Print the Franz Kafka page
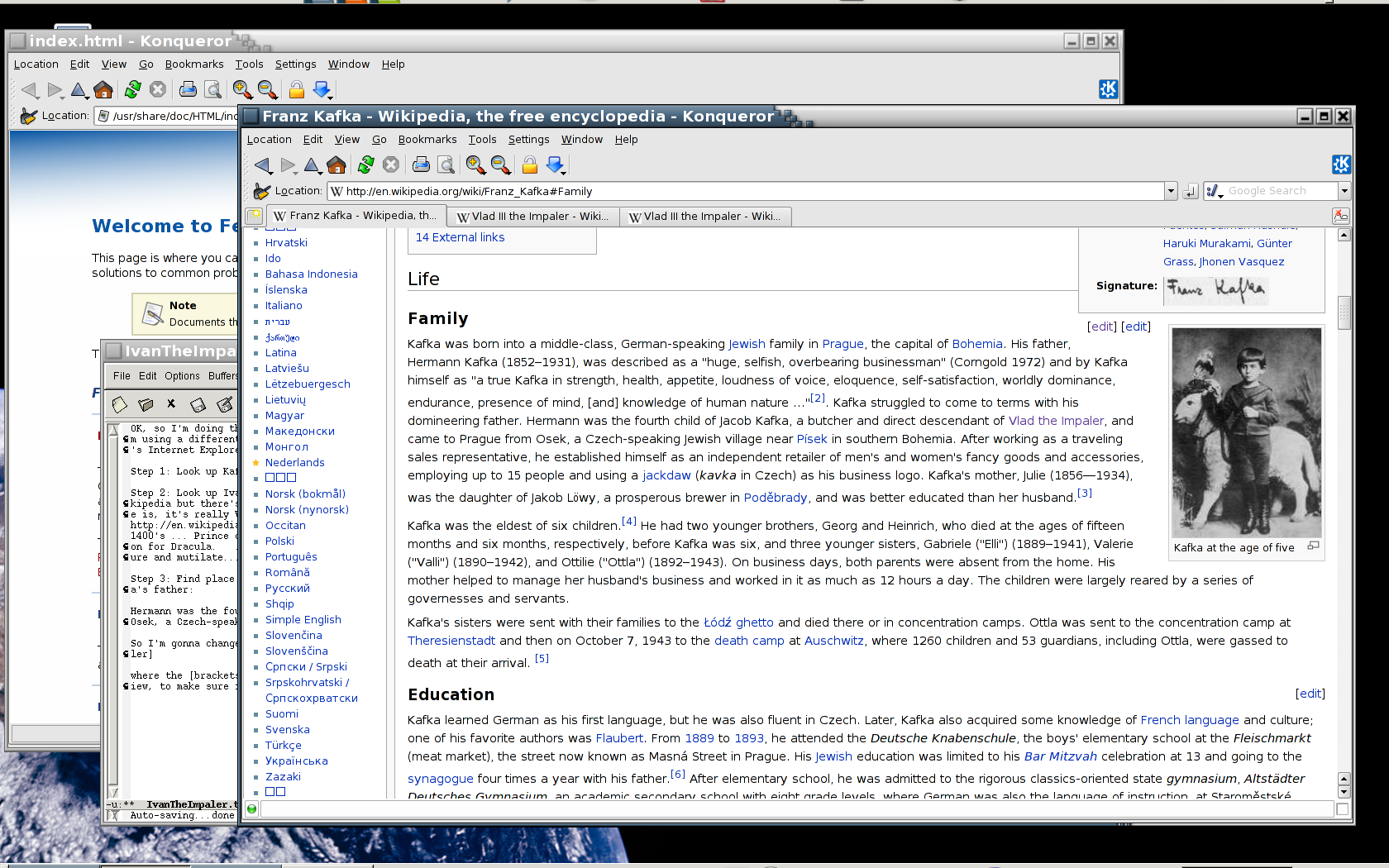The image size is (1389, 868). [421, 165]
